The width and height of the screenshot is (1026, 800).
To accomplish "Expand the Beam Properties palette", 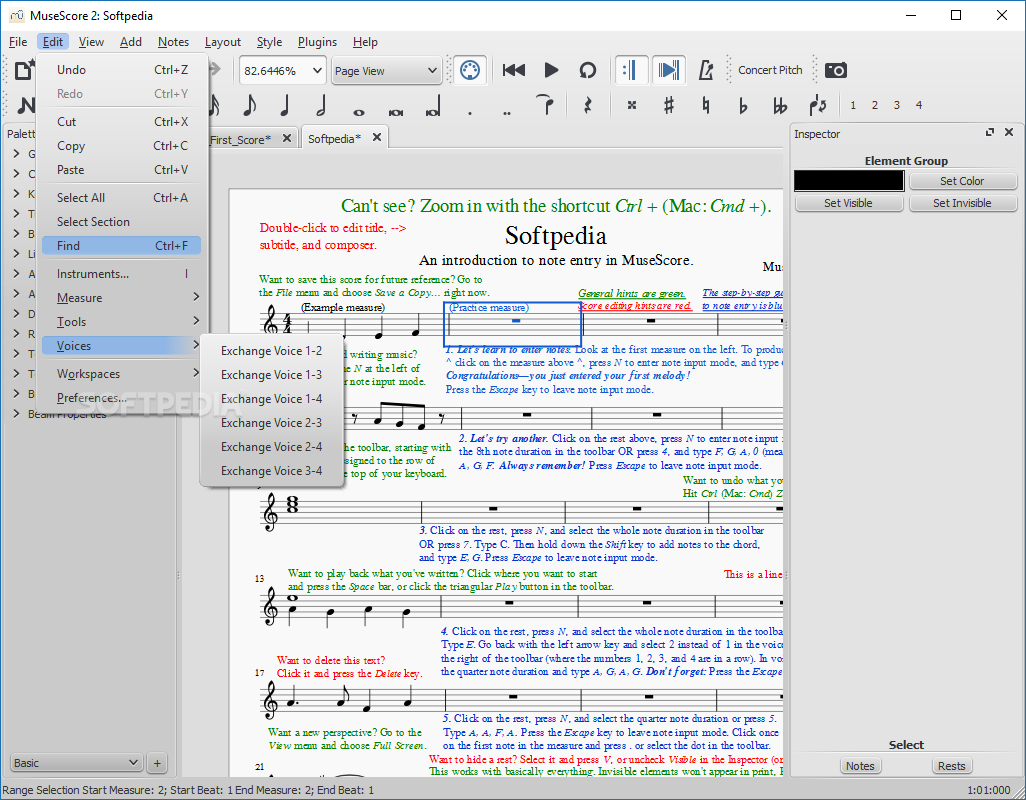I will point(16,413).
